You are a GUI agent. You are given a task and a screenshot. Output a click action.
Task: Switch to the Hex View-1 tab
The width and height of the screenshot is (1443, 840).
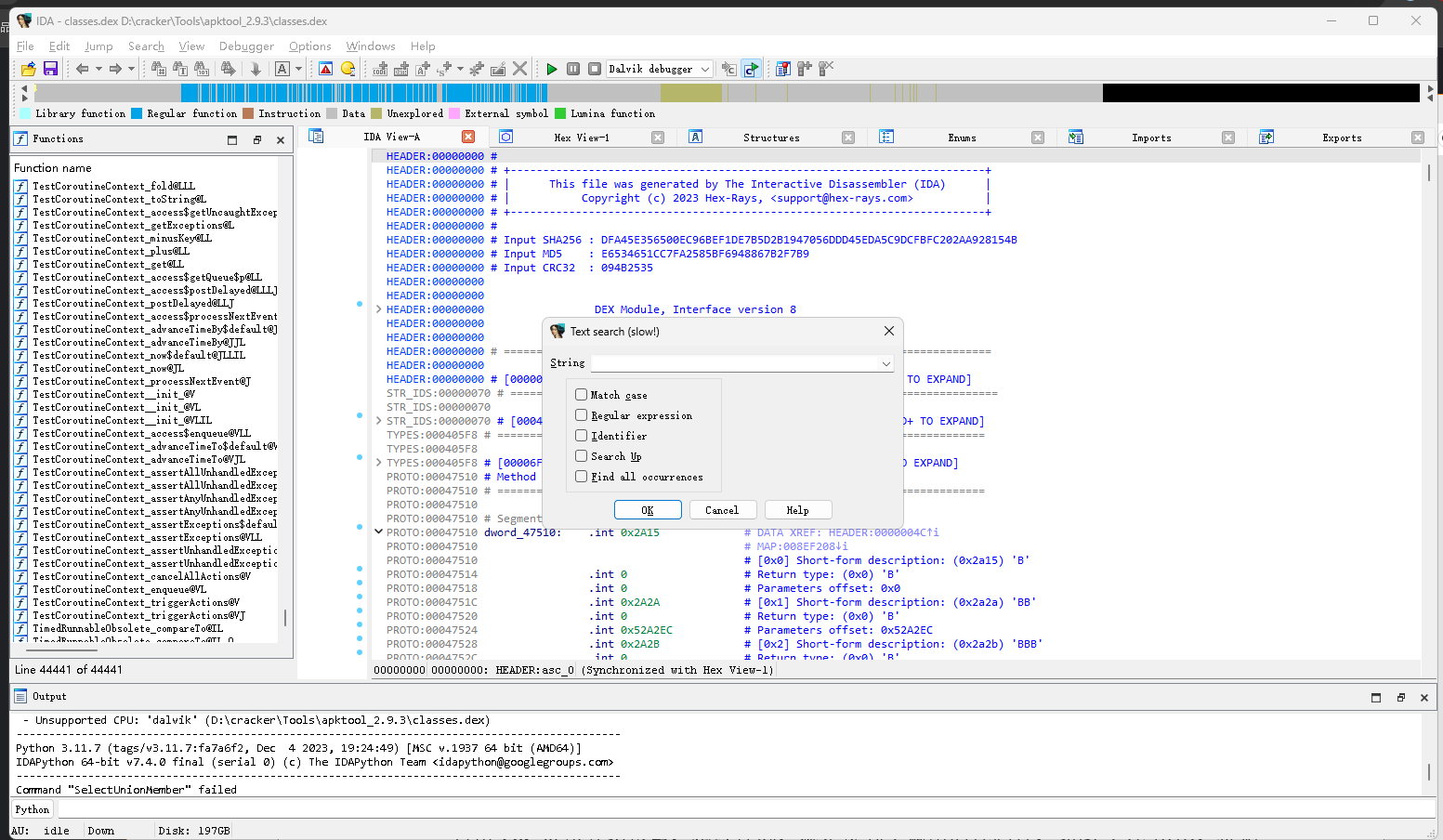click(x=582, y=138)
